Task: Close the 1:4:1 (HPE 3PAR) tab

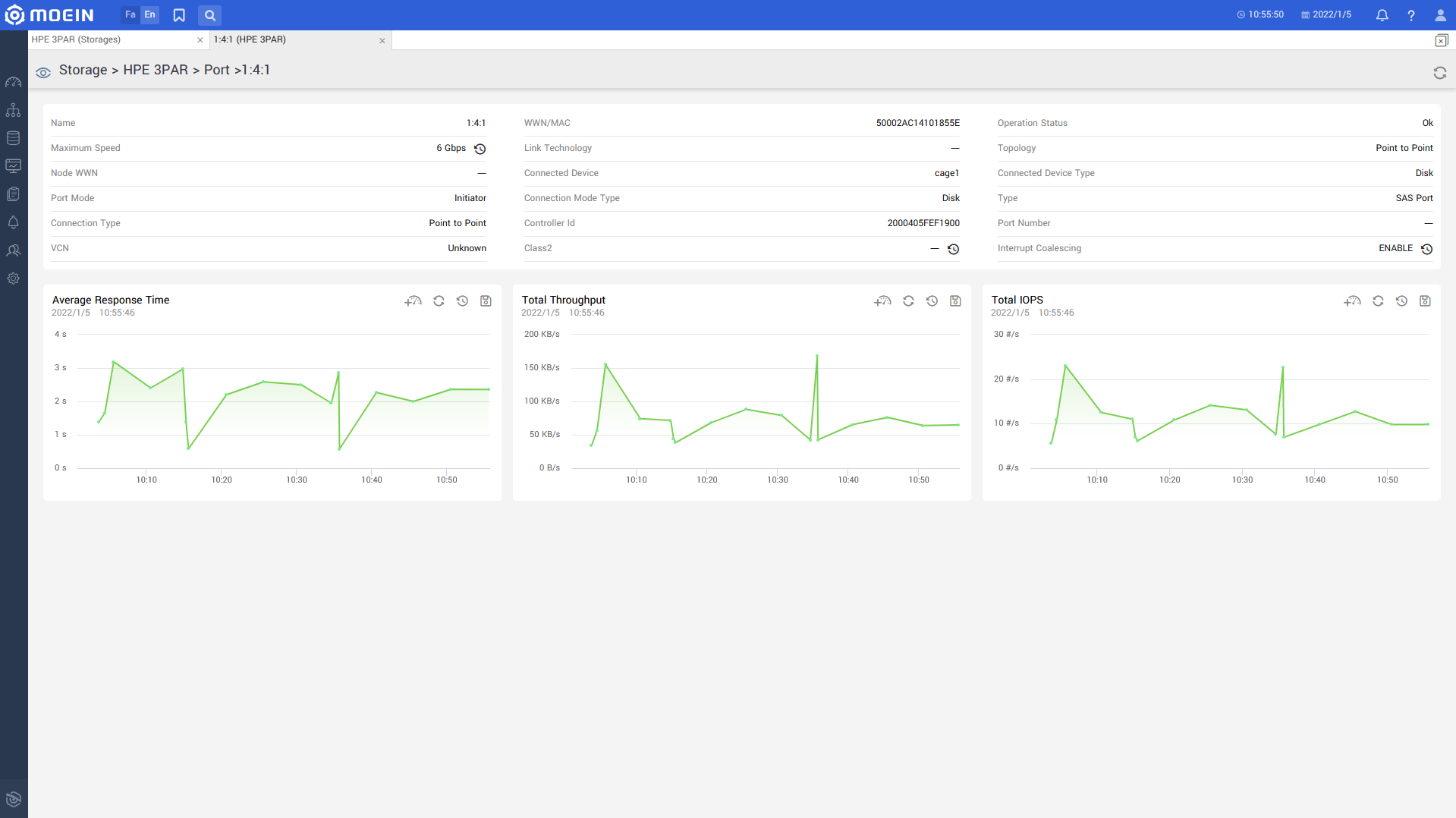Action: [x=382, y=41]
